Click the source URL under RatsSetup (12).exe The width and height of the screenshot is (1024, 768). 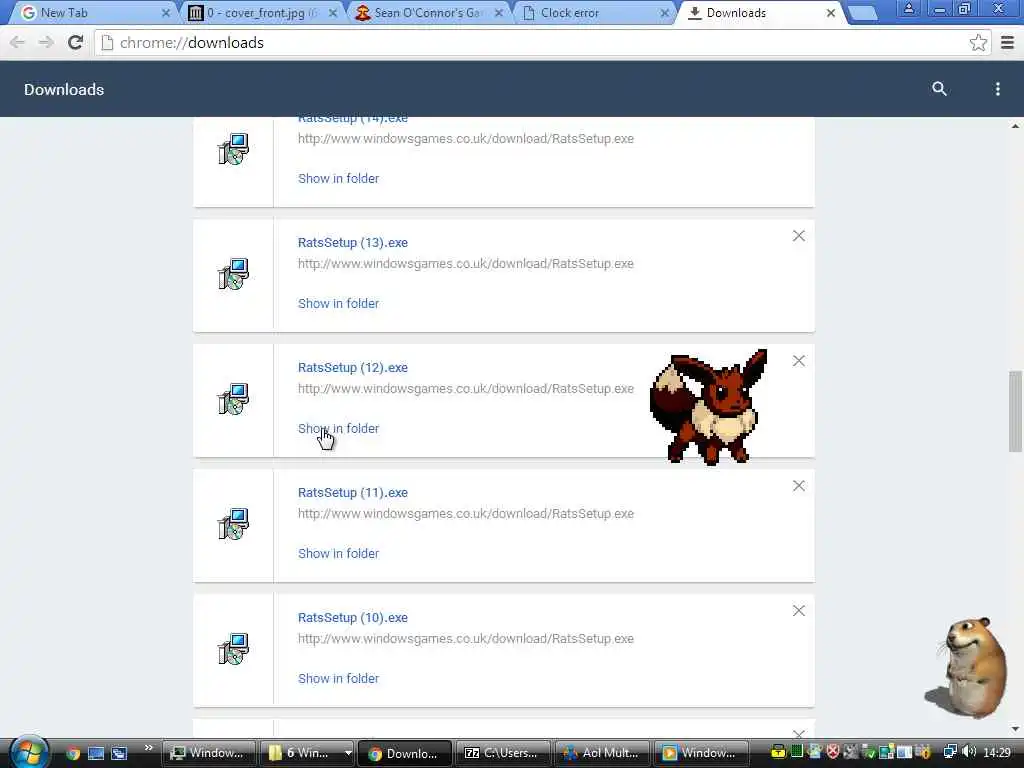pos(466,389)
